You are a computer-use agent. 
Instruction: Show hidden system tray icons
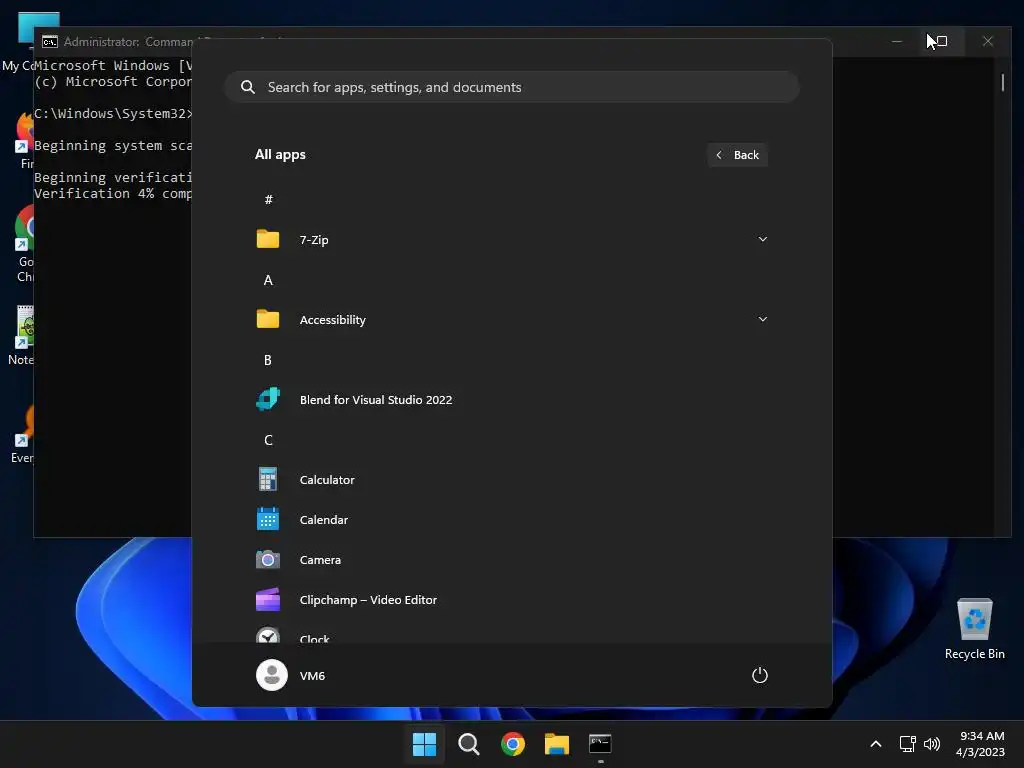point(876,744)
